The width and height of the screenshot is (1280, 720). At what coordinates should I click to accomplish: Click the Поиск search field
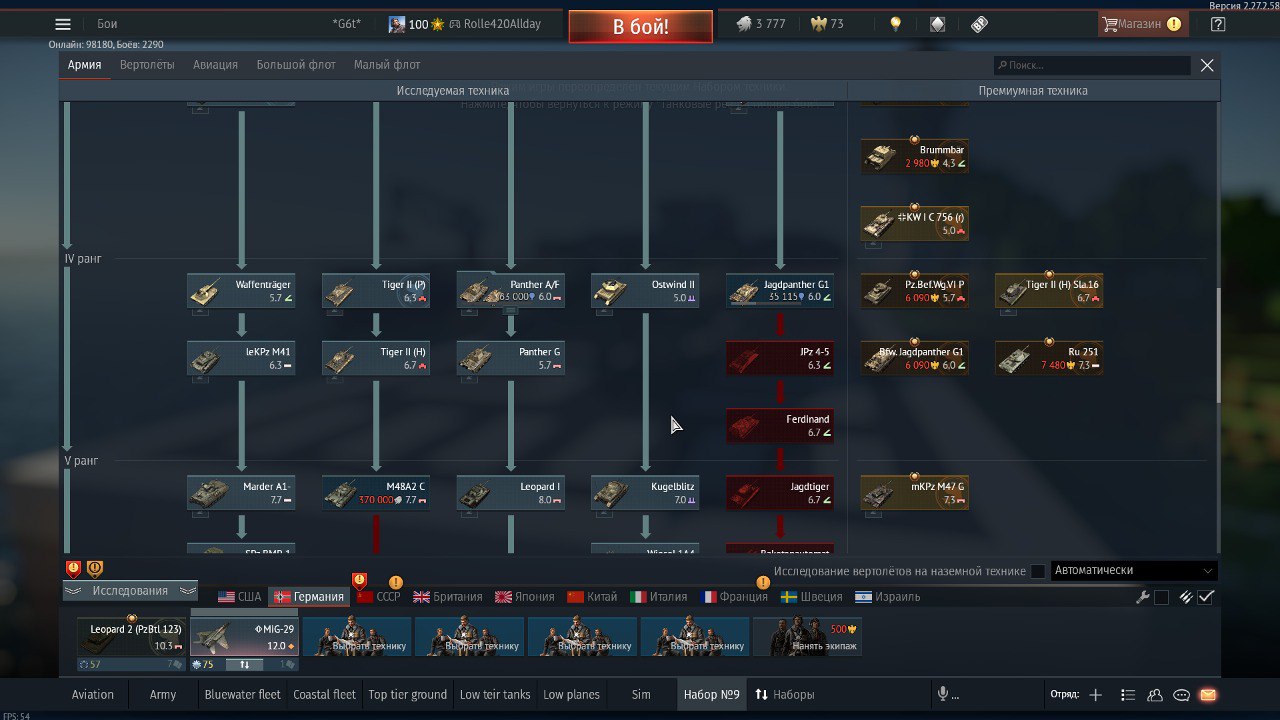pos(1092,65)
